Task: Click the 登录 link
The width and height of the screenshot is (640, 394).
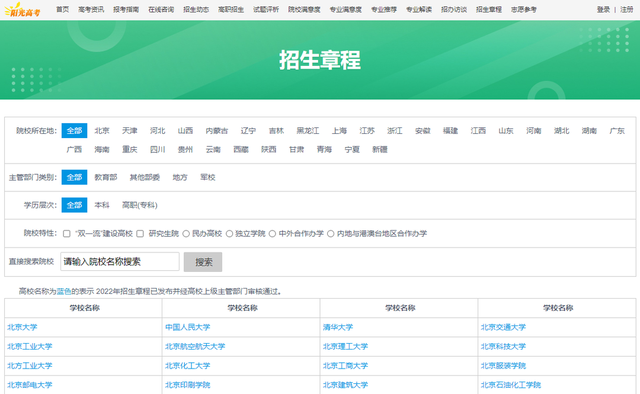Action: pos(603,9)
